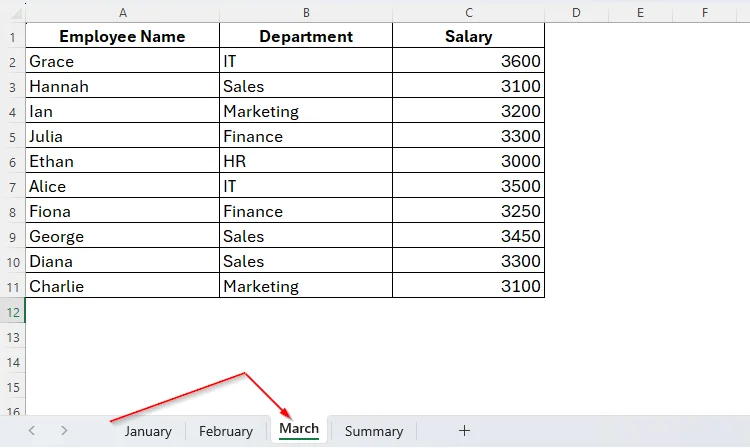This screenshot has width=750, height=448.
Task: Go to next sheet using right arrow
Action: coord(64,430)
